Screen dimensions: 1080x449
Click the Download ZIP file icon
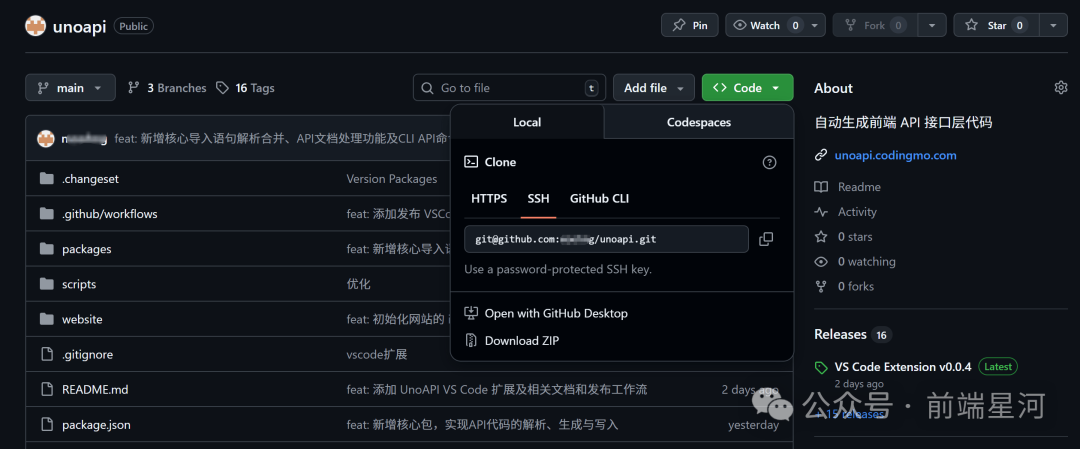click(x=471, y=340)
